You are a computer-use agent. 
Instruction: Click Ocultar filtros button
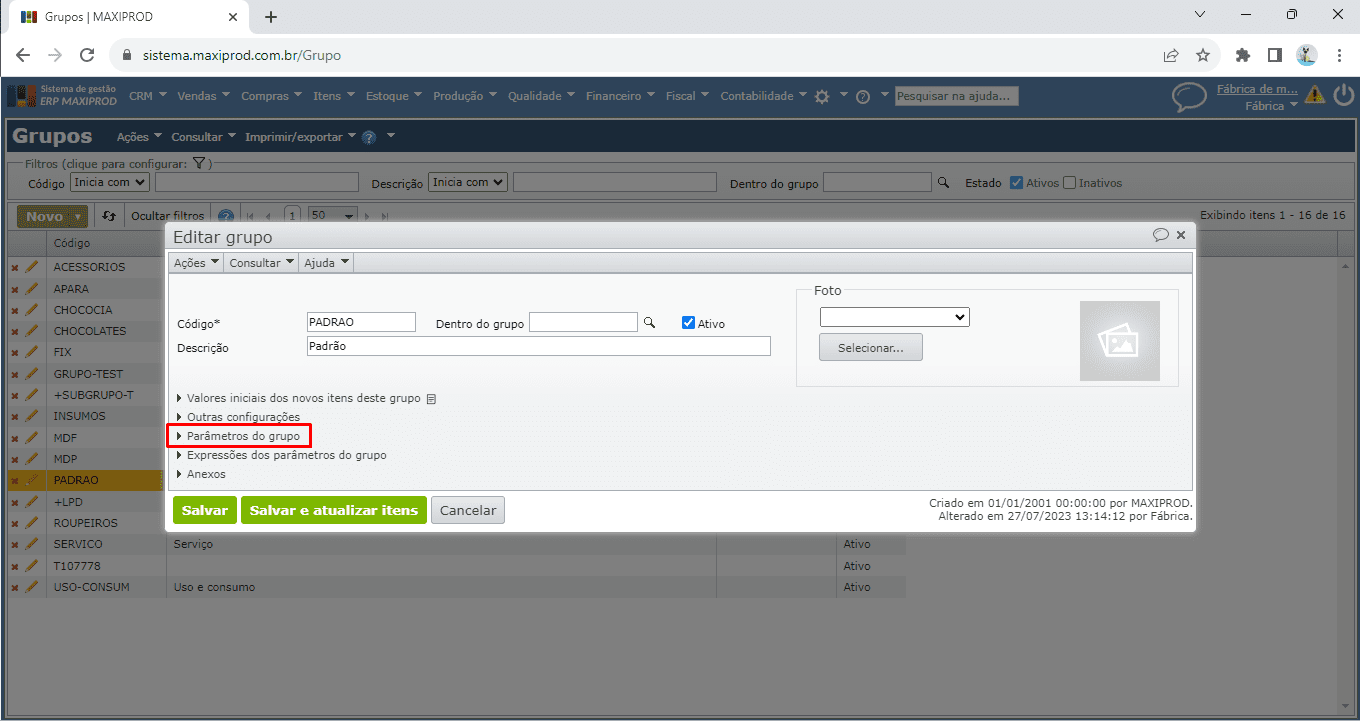168,216
